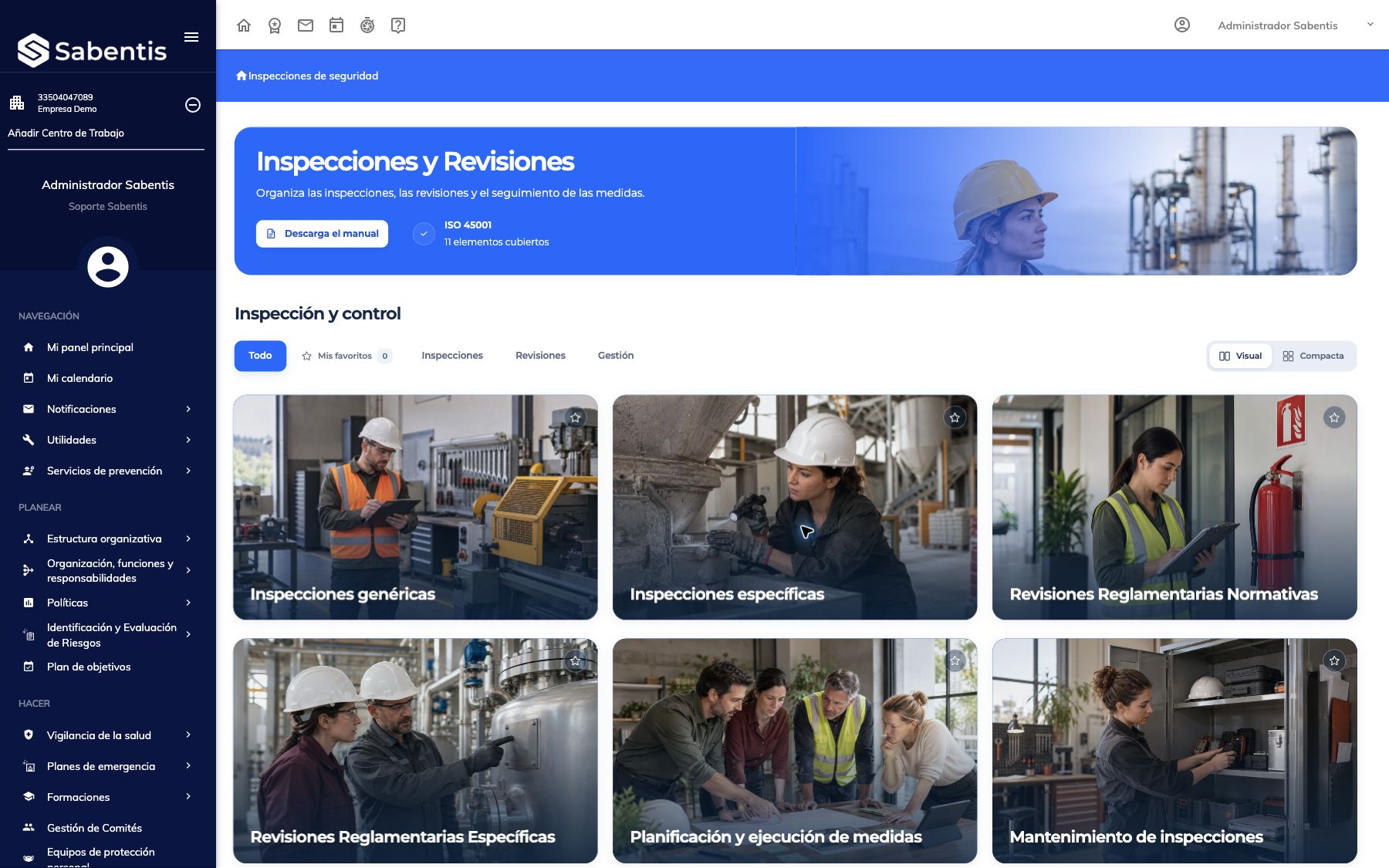Screen dimensions: 1389x868
Task: Click the minus circle icon beside Empresa Demo
Action: click(193, 105)
